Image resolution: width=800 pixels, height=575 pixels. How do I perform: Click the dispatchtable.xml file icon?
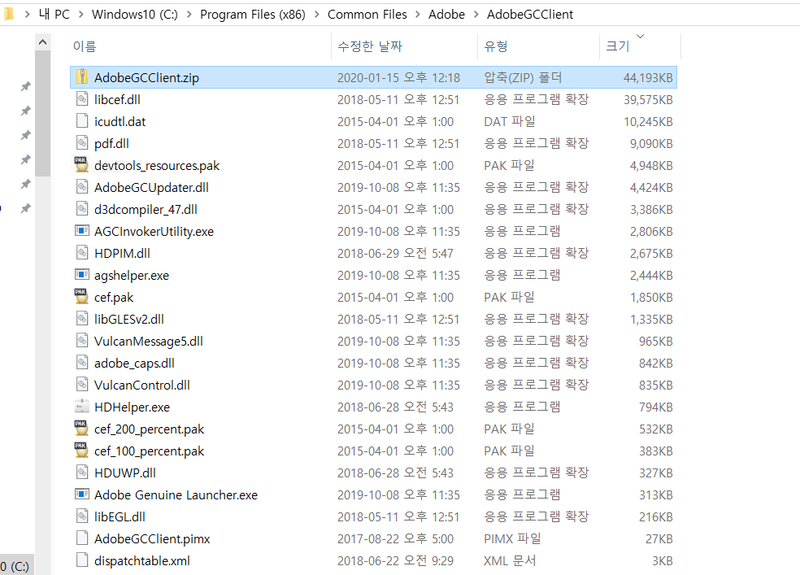point(82,560)
